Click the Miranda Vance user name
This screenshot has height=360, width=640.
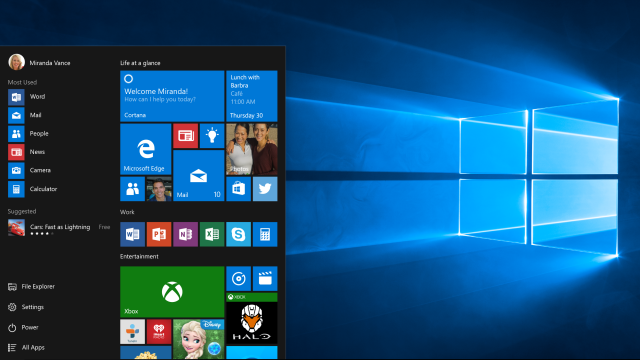point(50,63)
